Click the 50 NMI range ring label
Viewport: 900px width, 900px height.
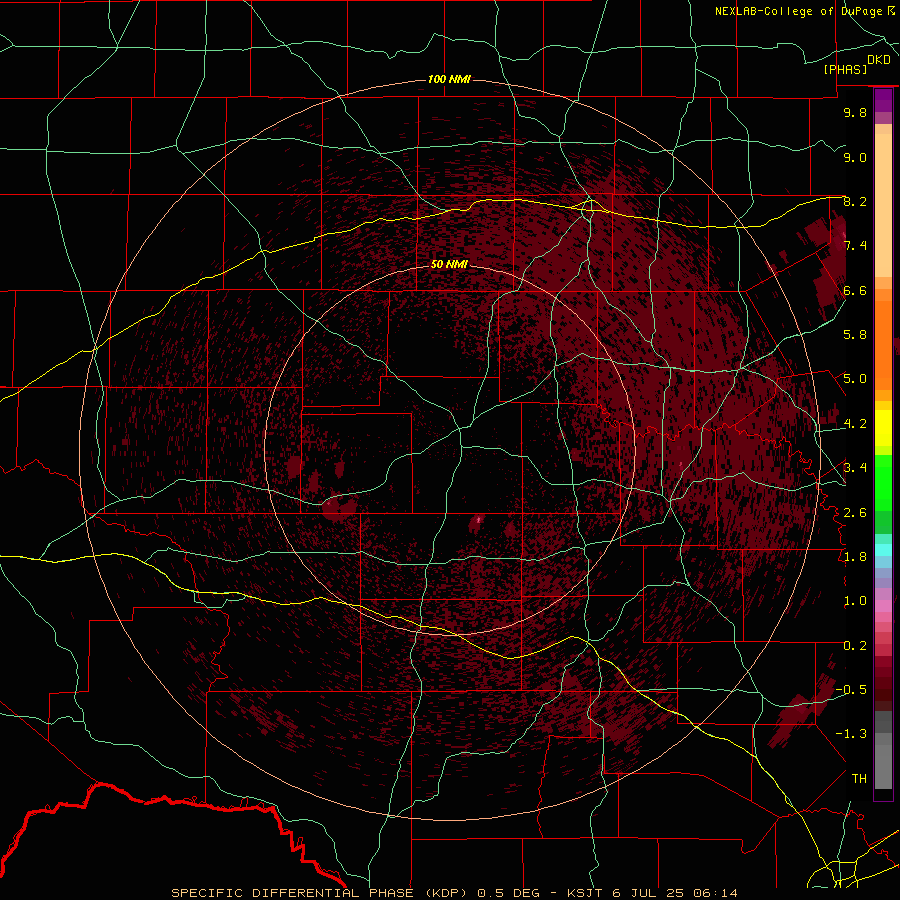coord(449,264)
